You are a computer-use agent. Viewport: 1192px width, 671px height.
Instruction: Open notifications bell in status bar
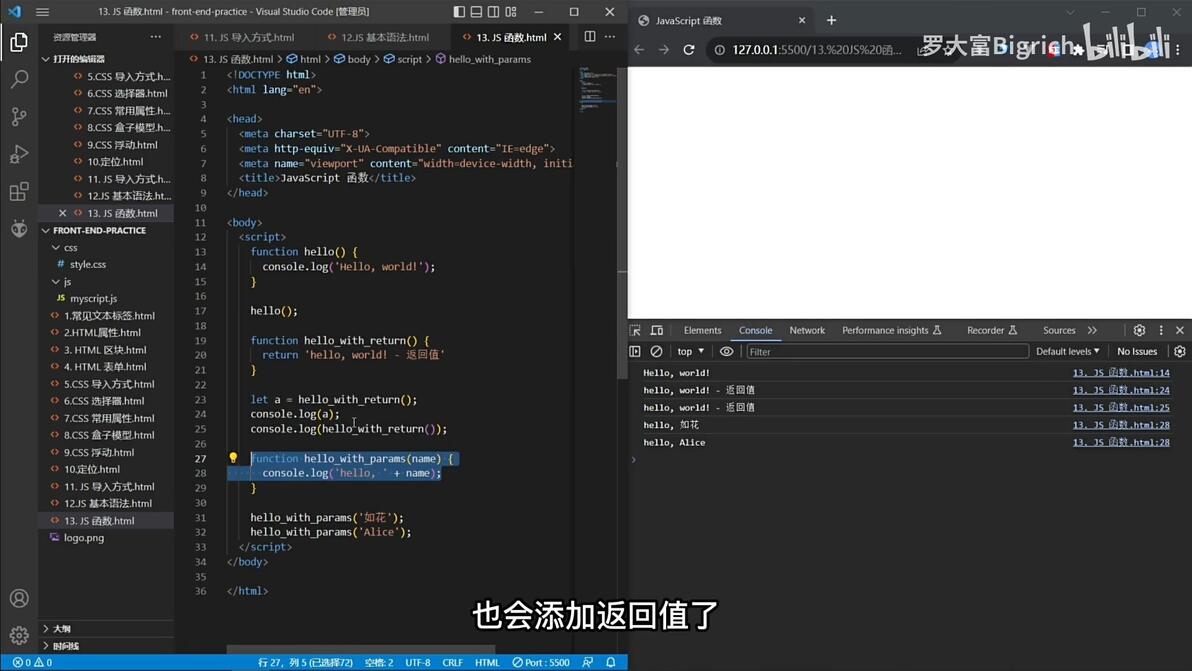coord(610,663)
